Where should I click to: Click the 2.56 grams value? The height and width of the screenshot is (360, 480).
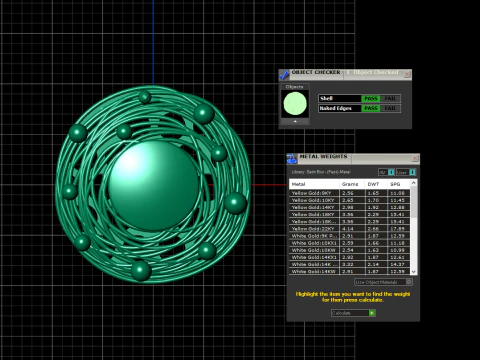[348, 193]
